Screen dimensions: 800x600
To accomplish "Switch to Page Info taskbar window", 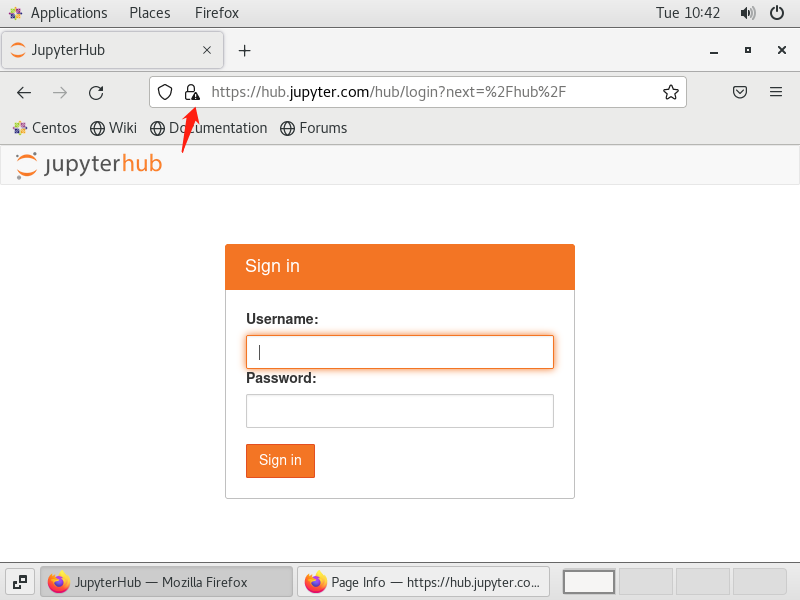I will coord(423,582).
